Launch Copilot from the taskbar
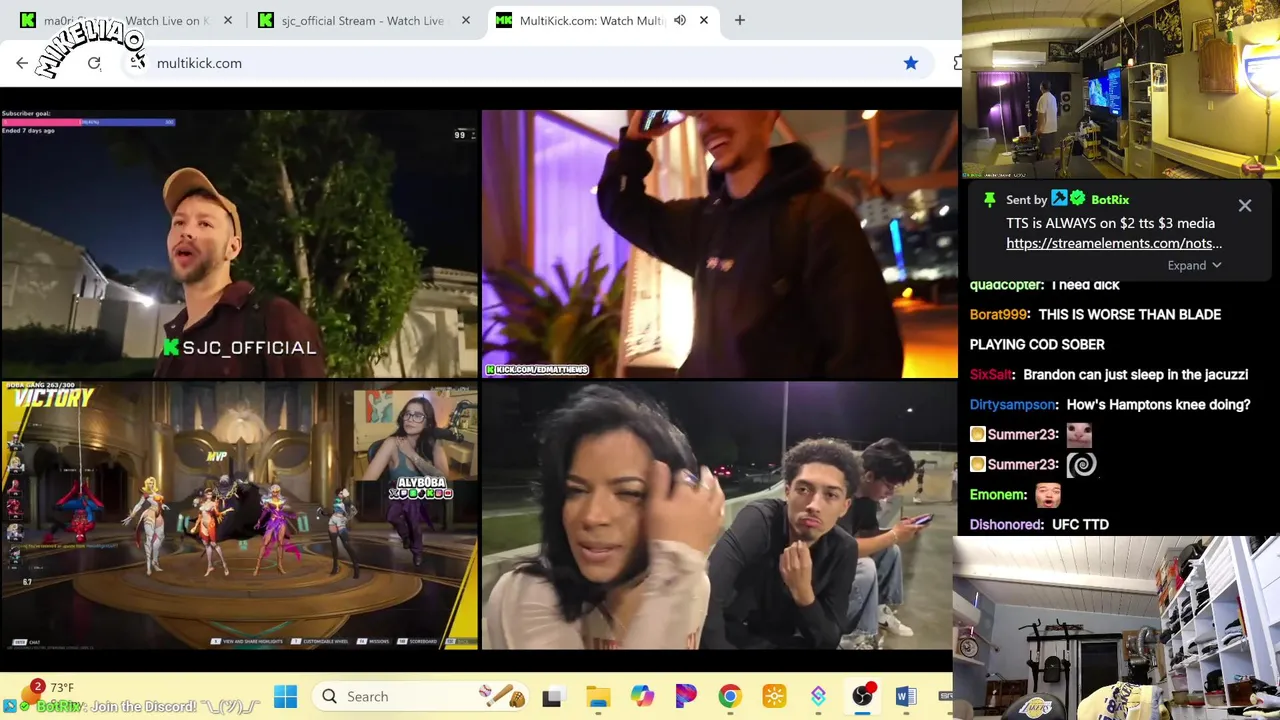Screen dimensions: 1280x720 click(x=642, y=697)
